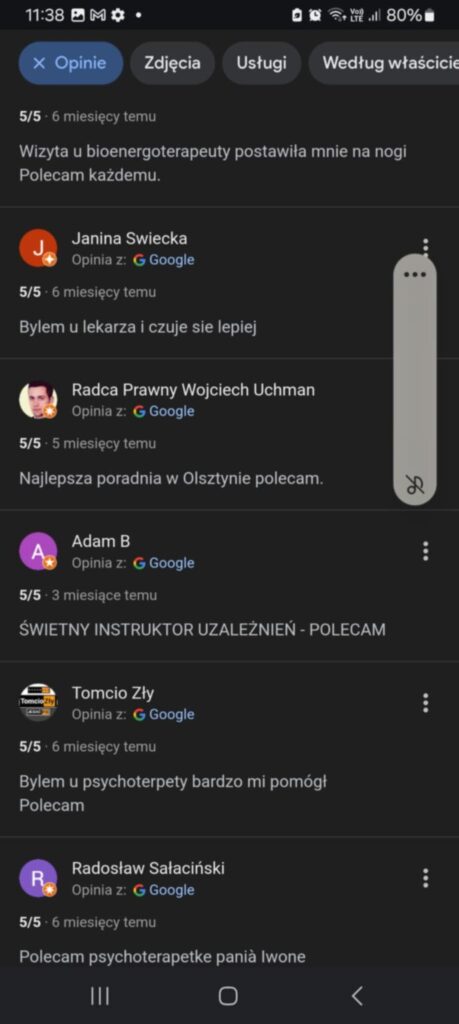Open more options for Radosław Sałaciński's review

click(426, 878)
